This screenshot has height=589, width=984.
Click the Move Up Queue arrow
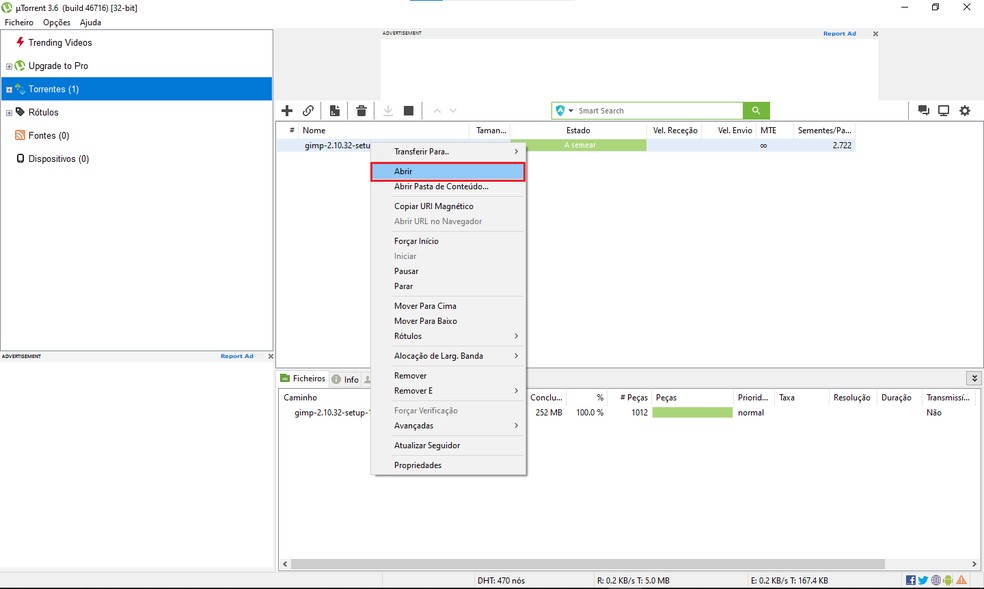click(437, 110)
